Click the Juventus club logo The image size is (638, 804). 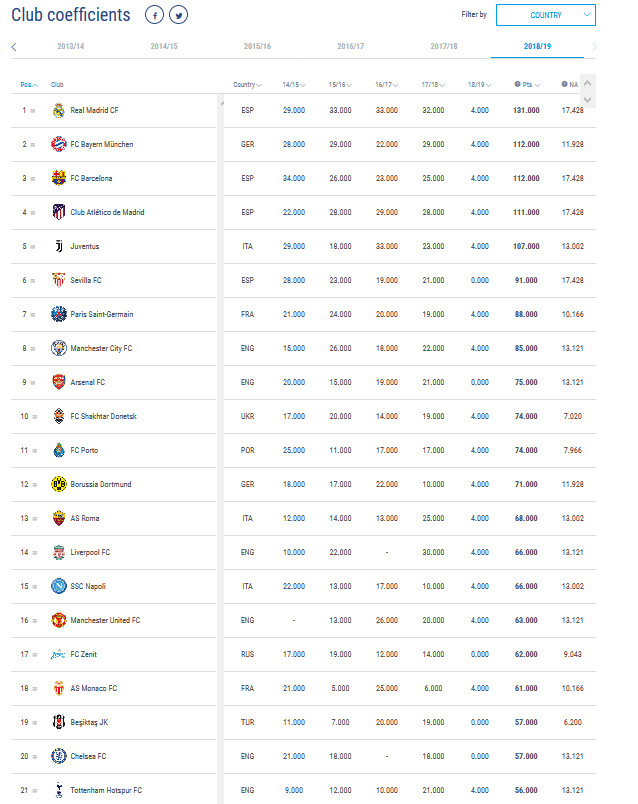pyautogui.click(x=59, y=246)
